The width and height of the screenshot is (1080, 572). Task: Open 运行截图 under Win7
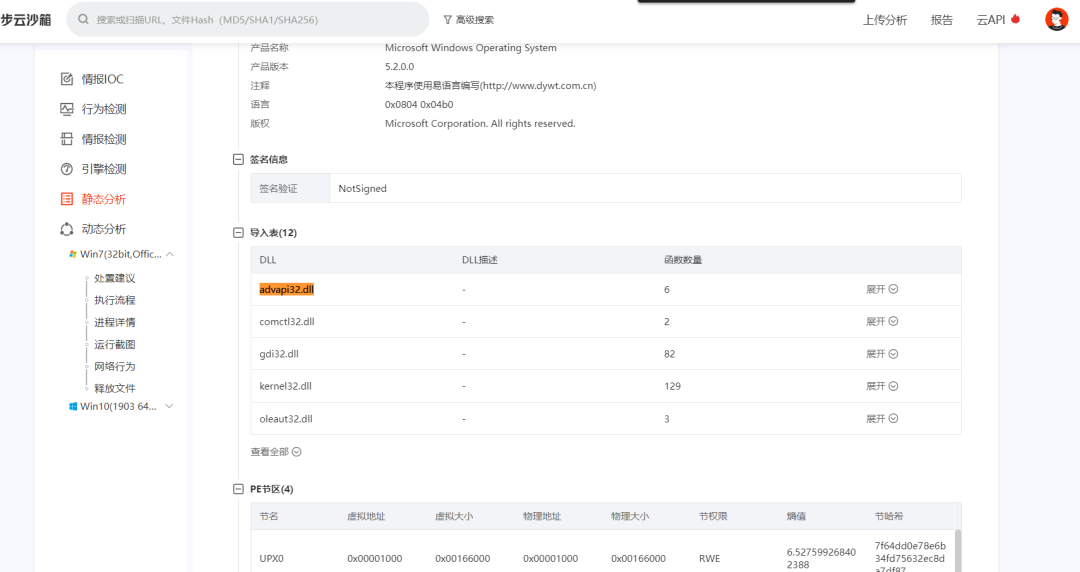point(114,345)
